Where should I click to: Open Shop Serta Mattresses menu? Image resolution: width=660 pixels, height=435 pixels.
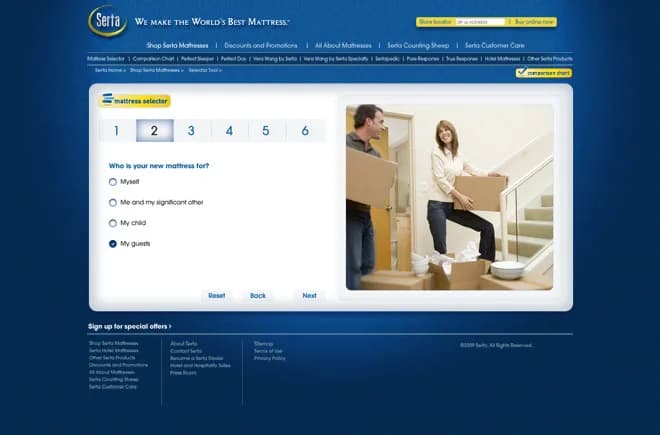(x=177, y=45)
